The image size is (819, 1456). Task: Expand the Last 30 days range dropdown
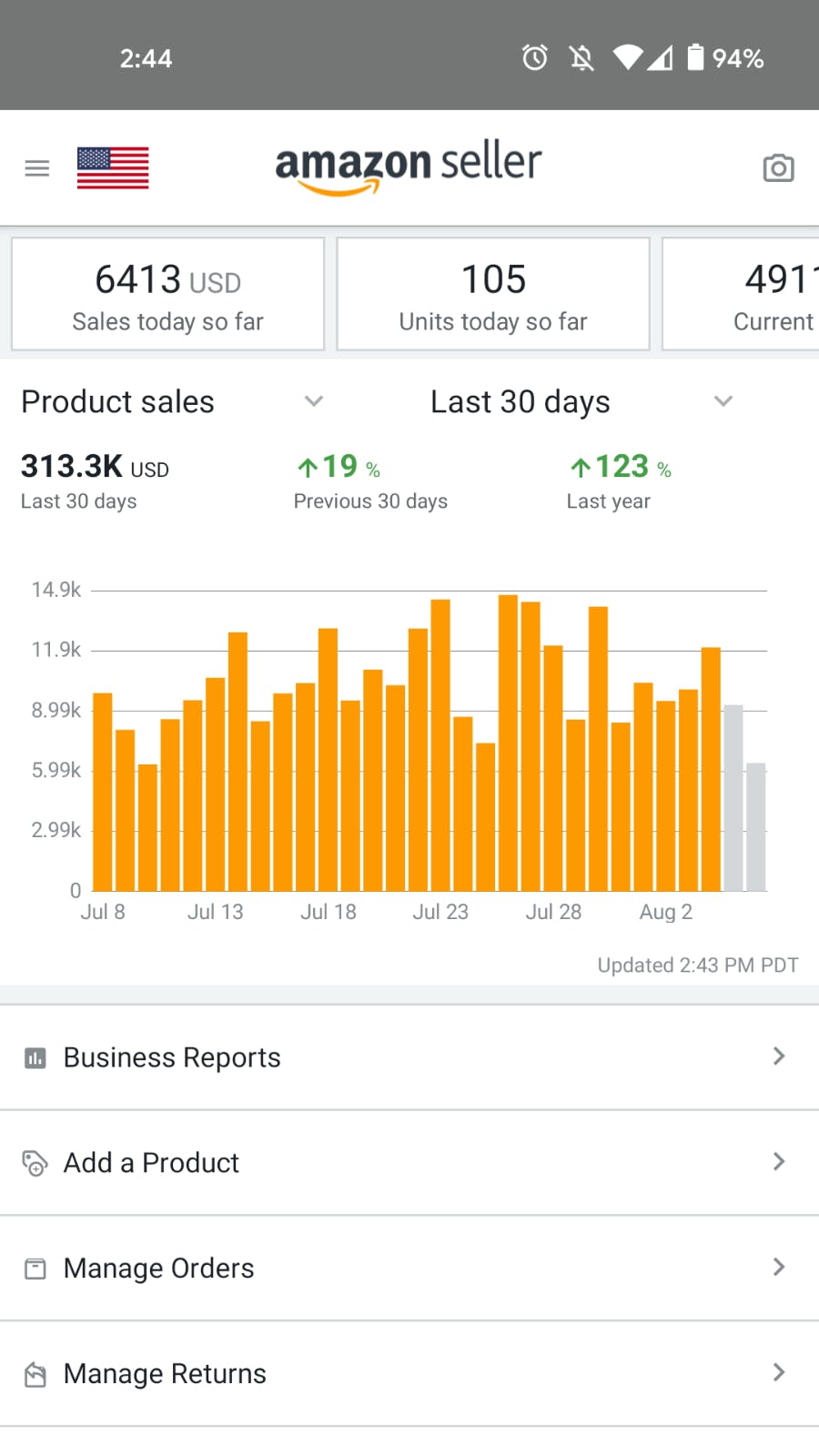tap(723, 401)
